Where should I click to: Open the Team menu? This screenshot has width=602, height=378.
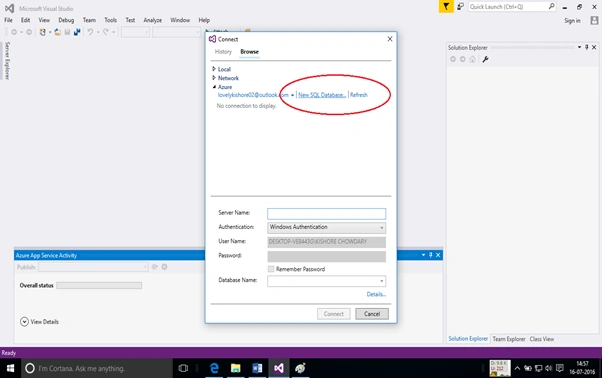pos(89,20)
